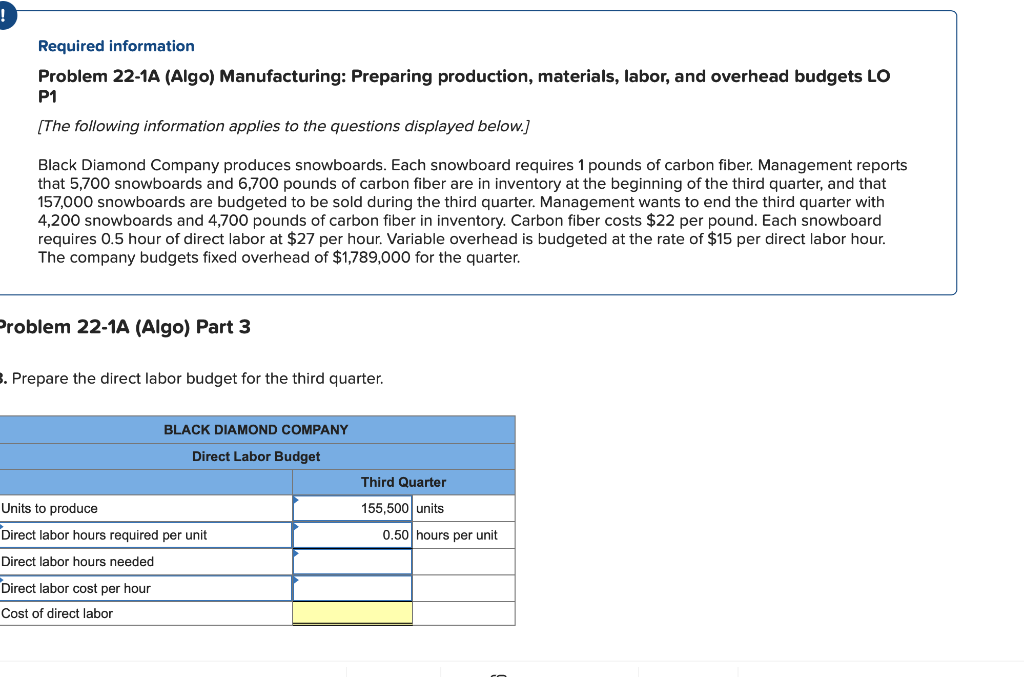Click the hours per unit label cell
Screen dimensions: 1024x677
(x=455, y=534)
